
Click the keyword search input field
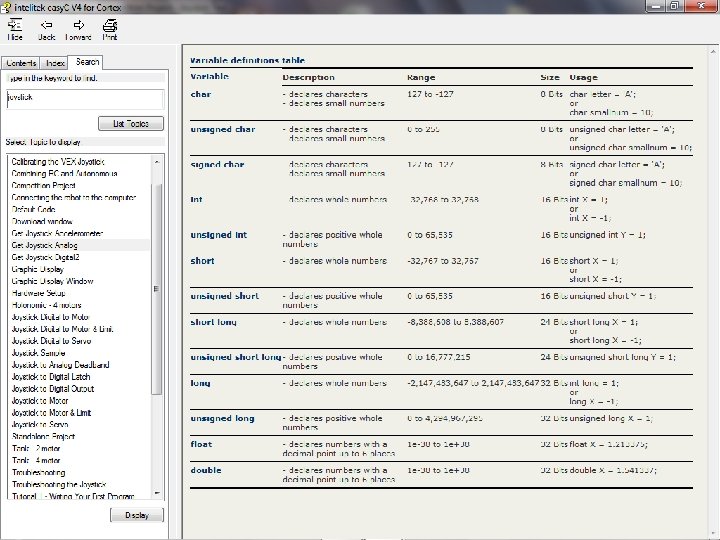(x=85, y=99)
